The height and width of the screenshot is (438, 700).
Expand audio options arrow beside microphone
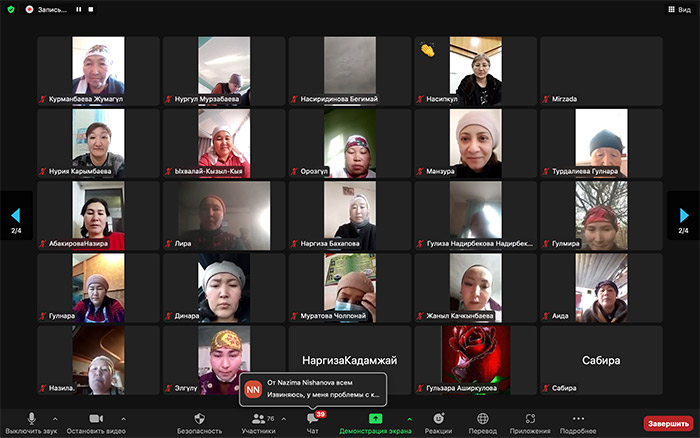(54, 419)
